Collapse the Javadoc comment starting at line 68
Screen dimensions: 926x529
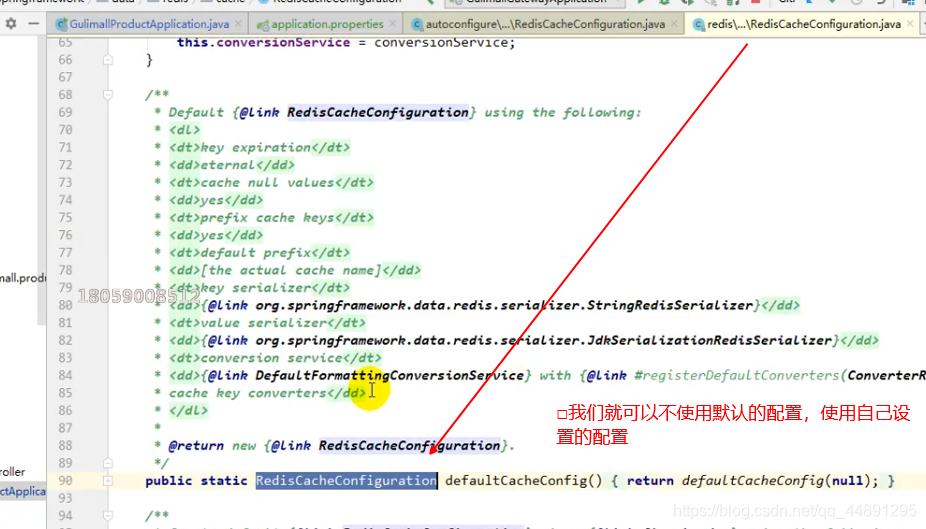click(107, 94)
